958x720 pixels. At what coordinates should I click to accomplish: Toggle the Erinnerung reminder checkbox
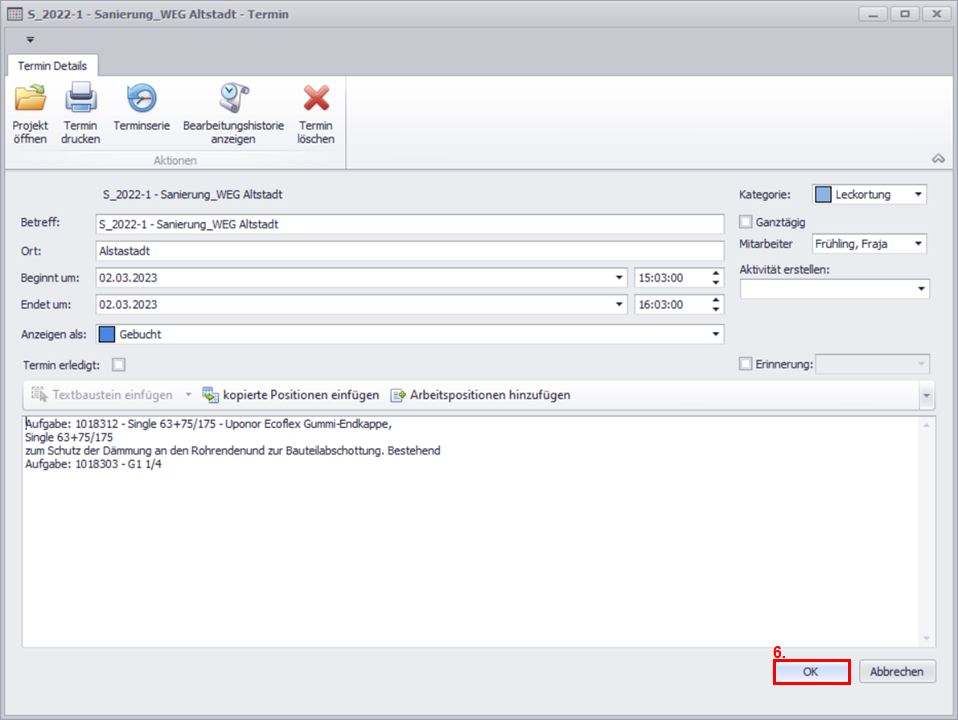(x=745, y=365)
